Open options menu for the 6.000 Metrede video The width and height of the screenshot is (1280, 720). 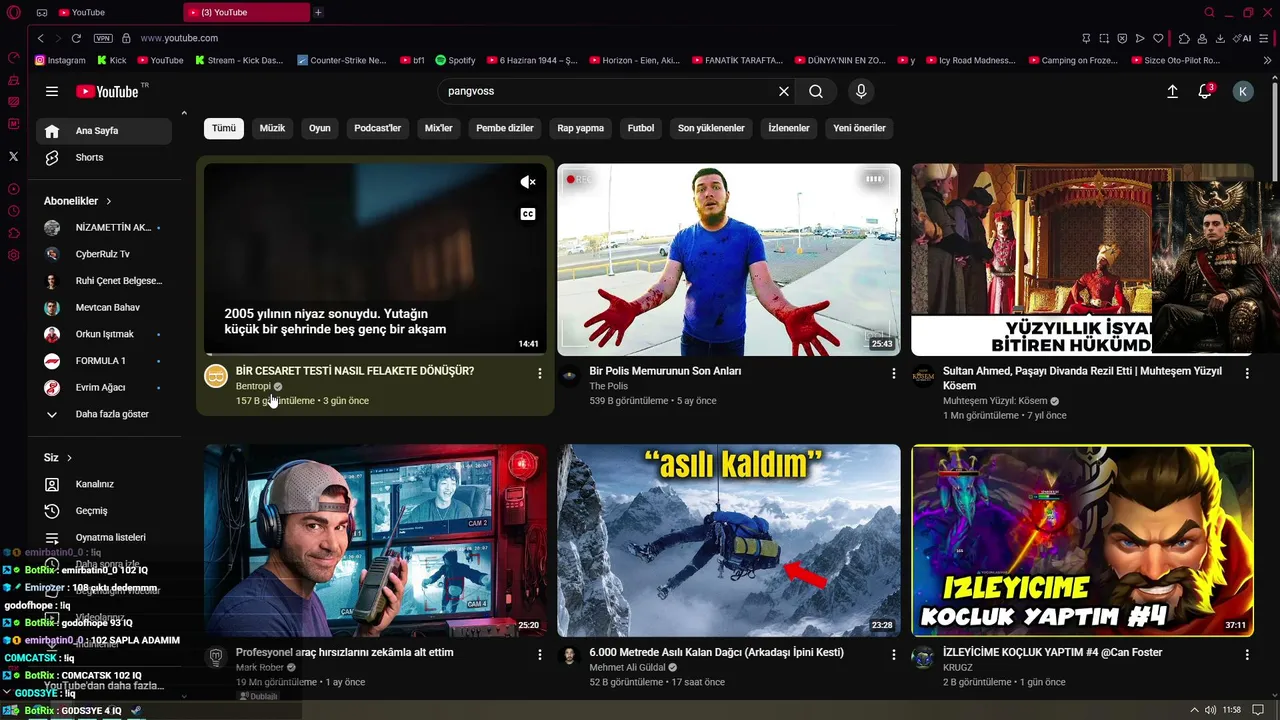(894, 654)
